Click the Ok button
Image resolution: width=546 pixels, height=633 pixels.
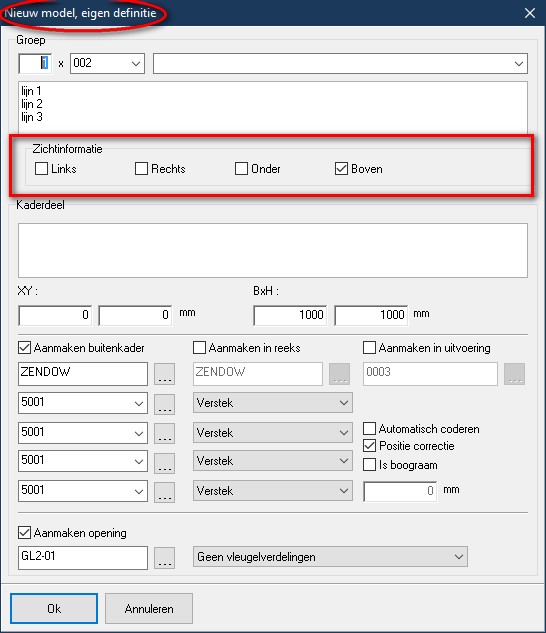pyautogui.click(x=54, y=608)
